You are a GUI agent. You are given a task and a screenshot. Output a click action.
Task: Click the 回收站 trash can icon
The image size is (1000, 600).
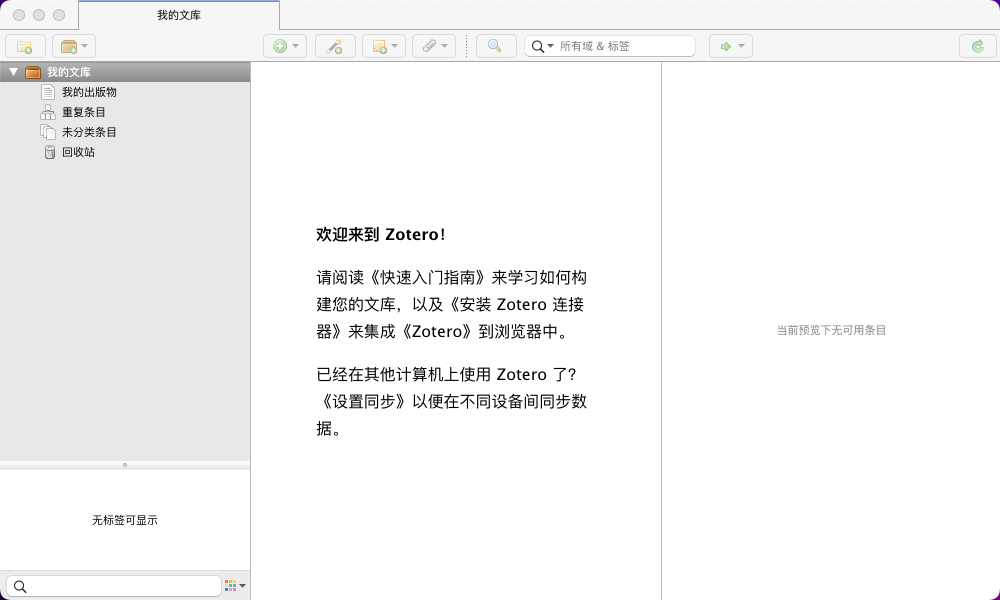[x=50, y=152]
